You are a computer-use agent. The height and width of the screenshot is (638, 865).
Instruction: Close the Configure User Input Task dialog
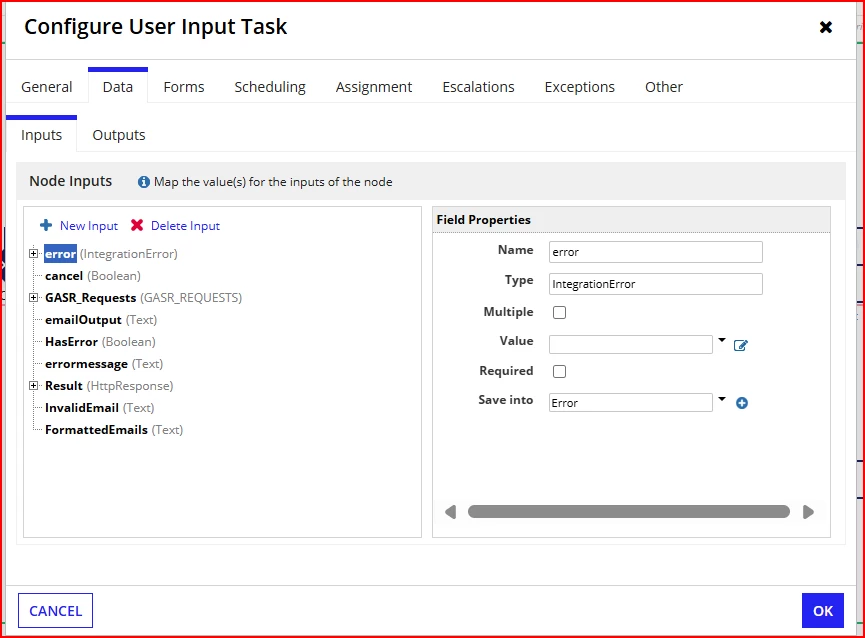coord(826,27)
